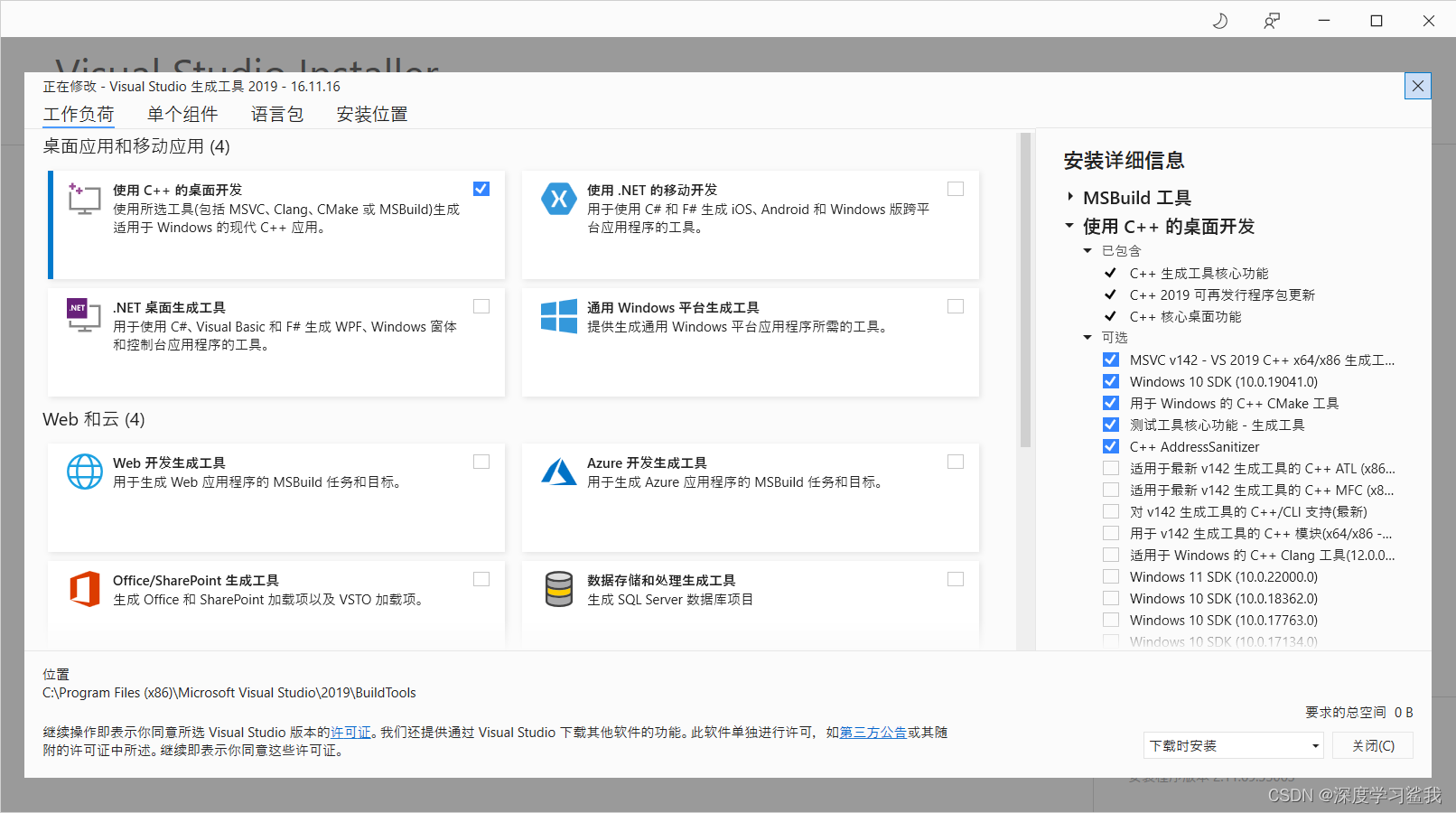Uncheck C++ CMake tools for Windows
Viewport: 1456px width, 813px height.
(1111, 403)
